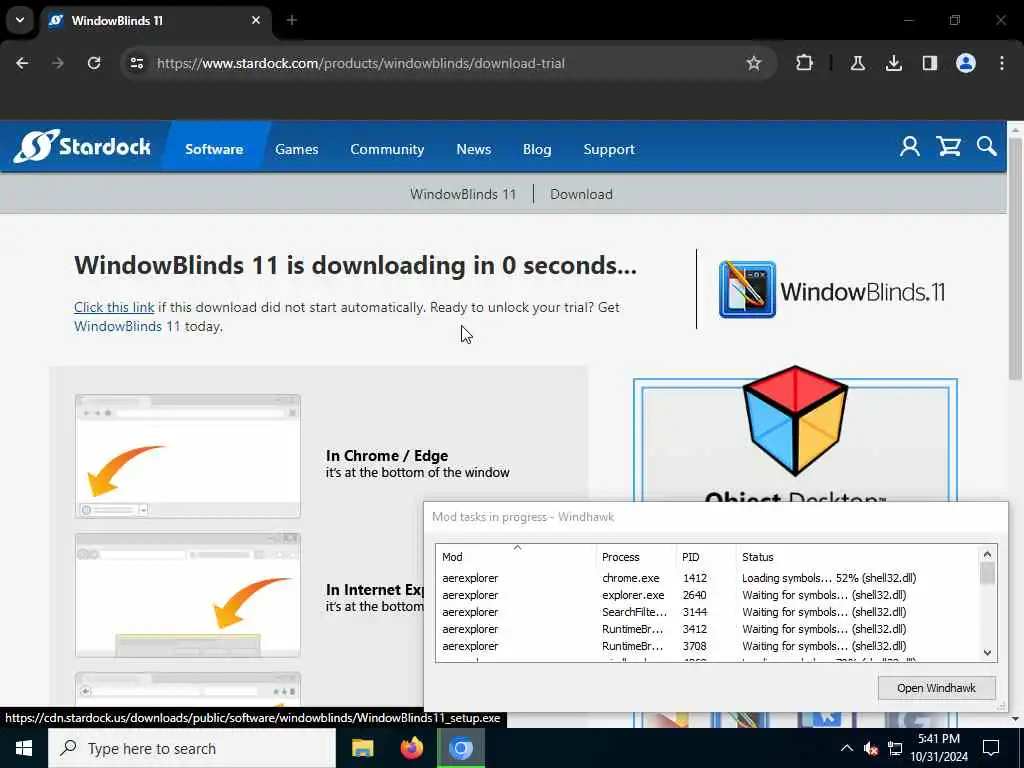Click the WindowBlinds 11 purchase link

(x=127, y=326)
